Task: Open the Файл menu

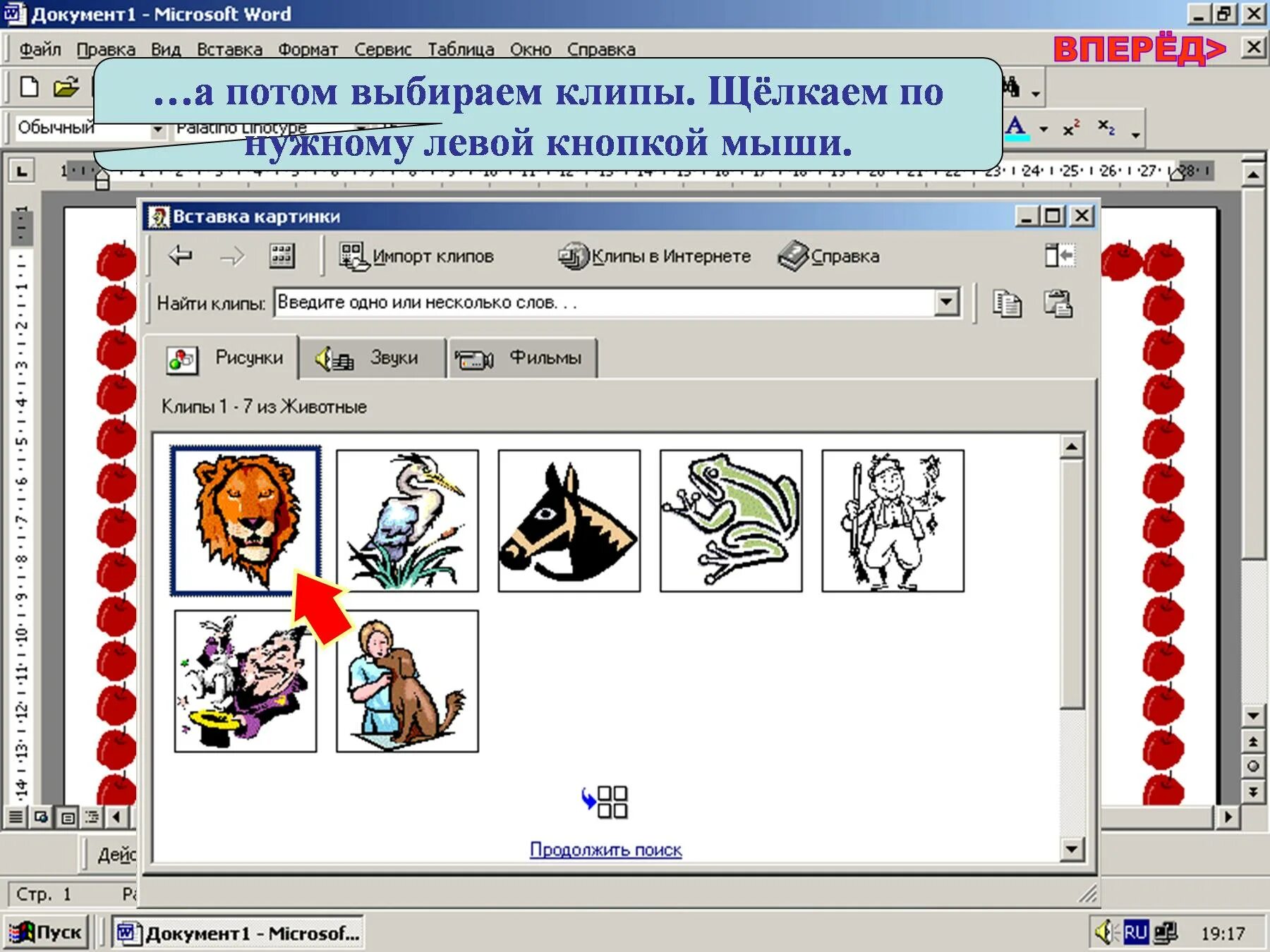Action: [40, 49]
